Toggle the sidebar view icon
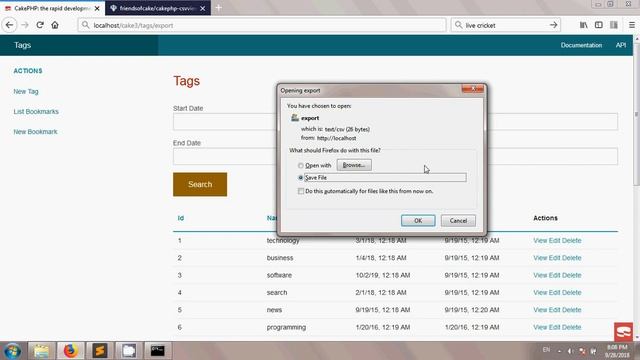Viewport: 640px width, 360px height. click(x=599, y=25)
